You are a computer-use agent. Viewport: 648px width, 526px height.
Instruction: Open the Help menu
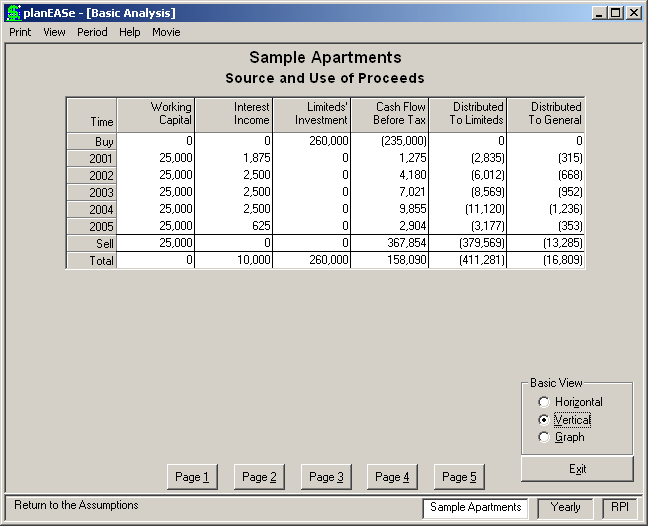tap(129, 32)
